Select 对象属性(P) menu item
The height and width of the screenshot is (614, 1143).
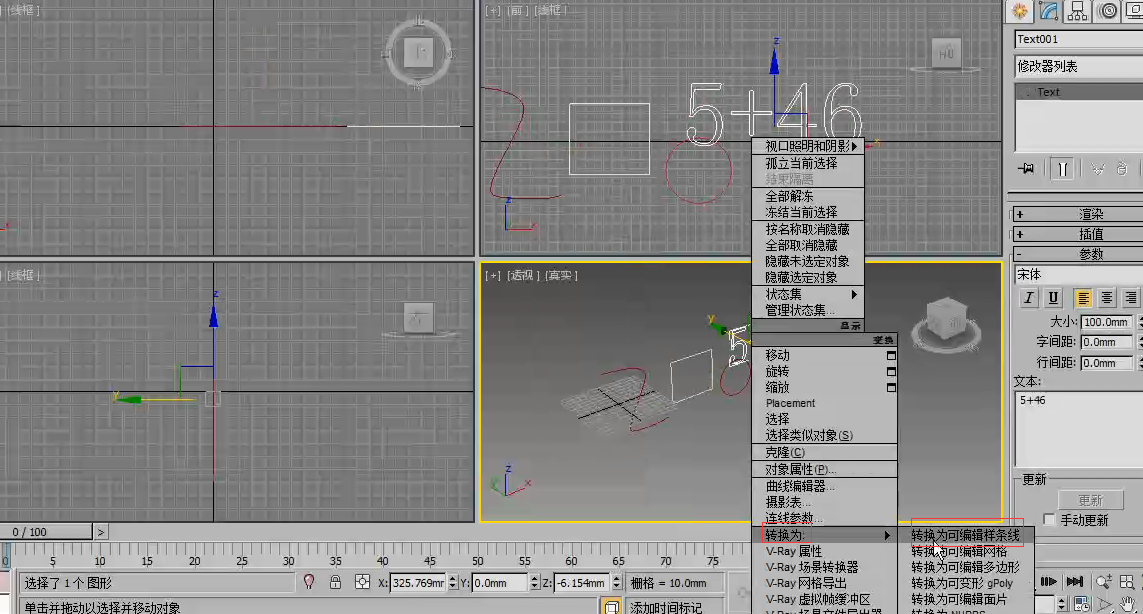824,470
